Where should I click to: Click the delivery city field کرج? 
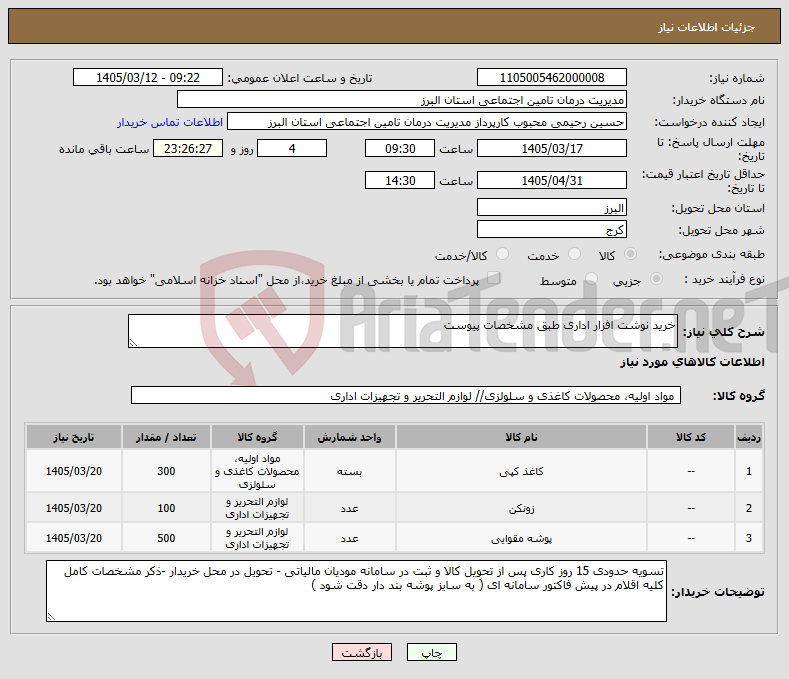(x=551, y=230)
